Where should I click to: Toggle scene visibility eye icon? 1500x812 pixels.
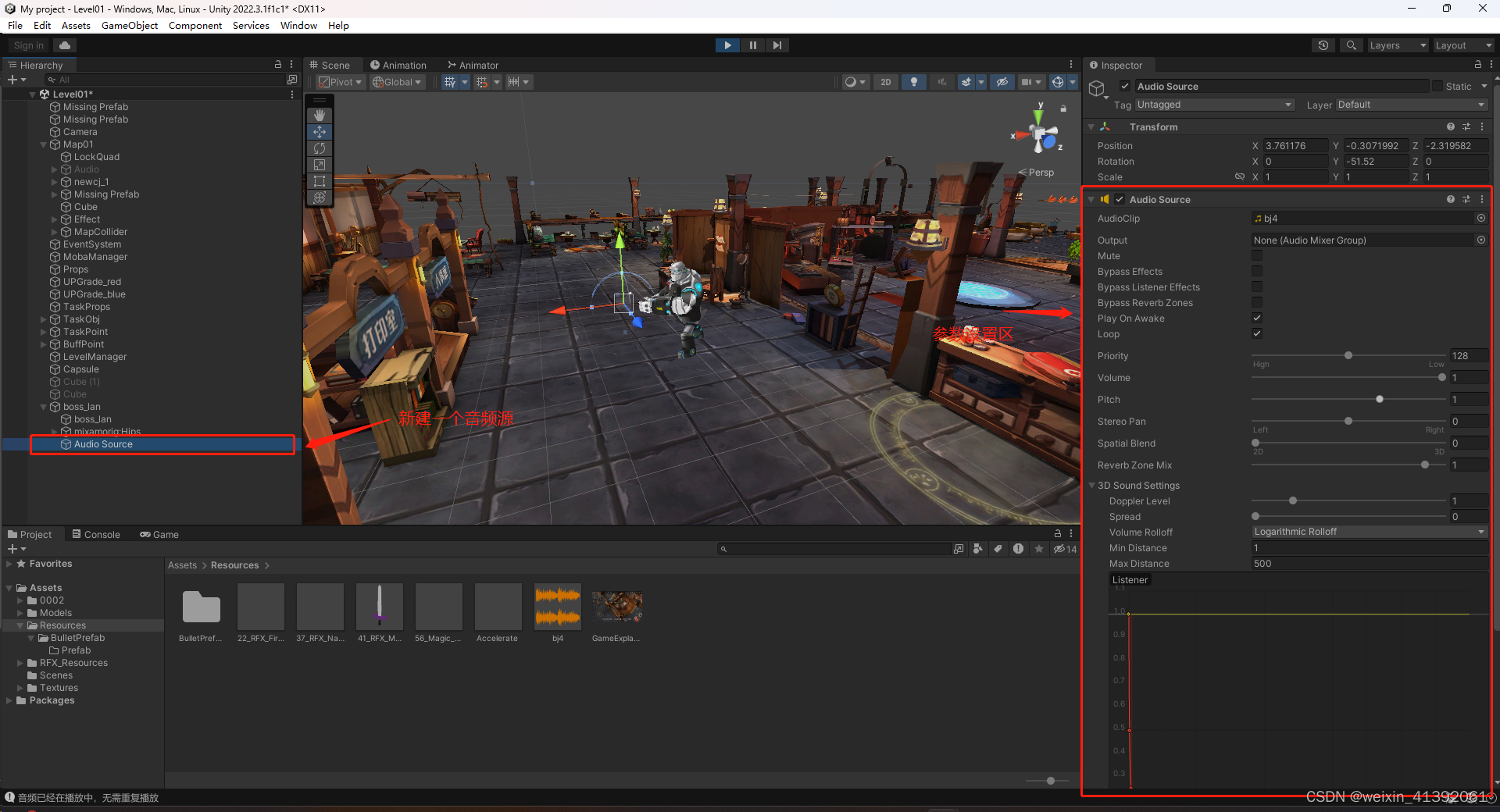coord(1002,82)
